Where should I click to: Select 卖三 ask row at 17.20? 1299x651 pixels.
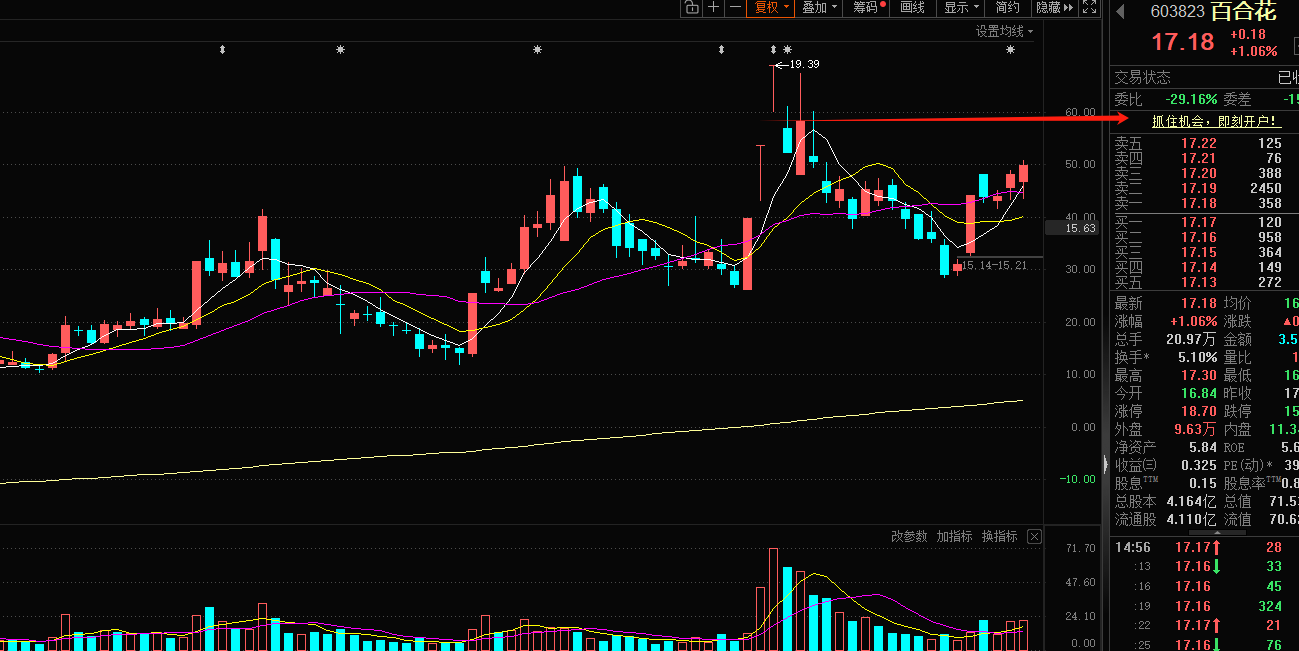tap(1205, 173)
